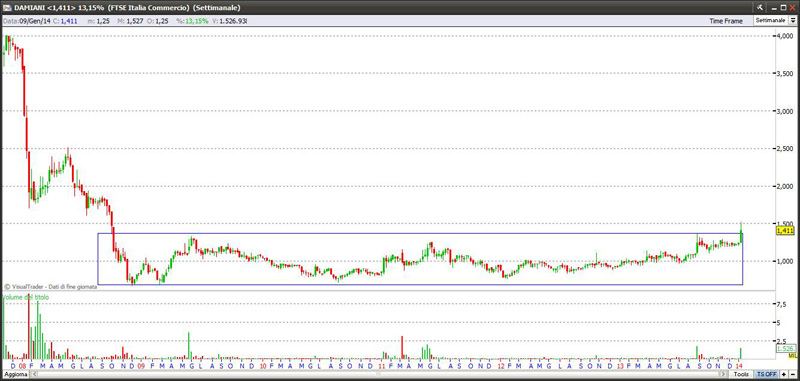Click the '09' year marker on the timeline

pos(141,366)
